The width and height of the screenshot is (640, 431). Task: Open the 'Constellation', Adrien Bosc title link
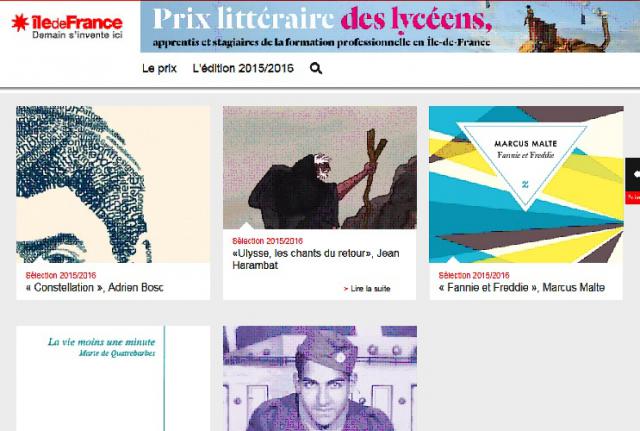[x=95, y=287]
